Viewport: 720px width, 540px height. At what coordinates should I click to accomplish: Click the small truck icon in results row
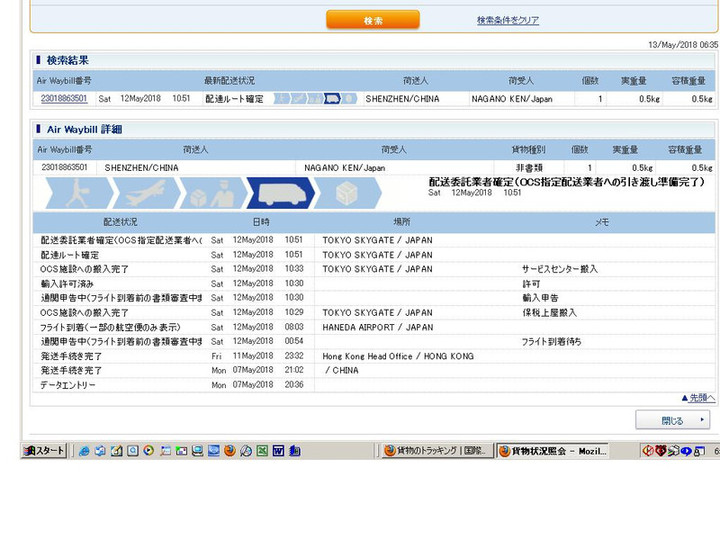[x=332, y=99]
